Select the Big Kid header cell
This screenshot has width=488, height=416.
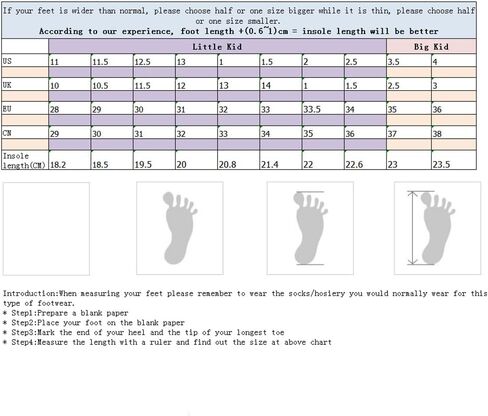(x=431, y=46)
